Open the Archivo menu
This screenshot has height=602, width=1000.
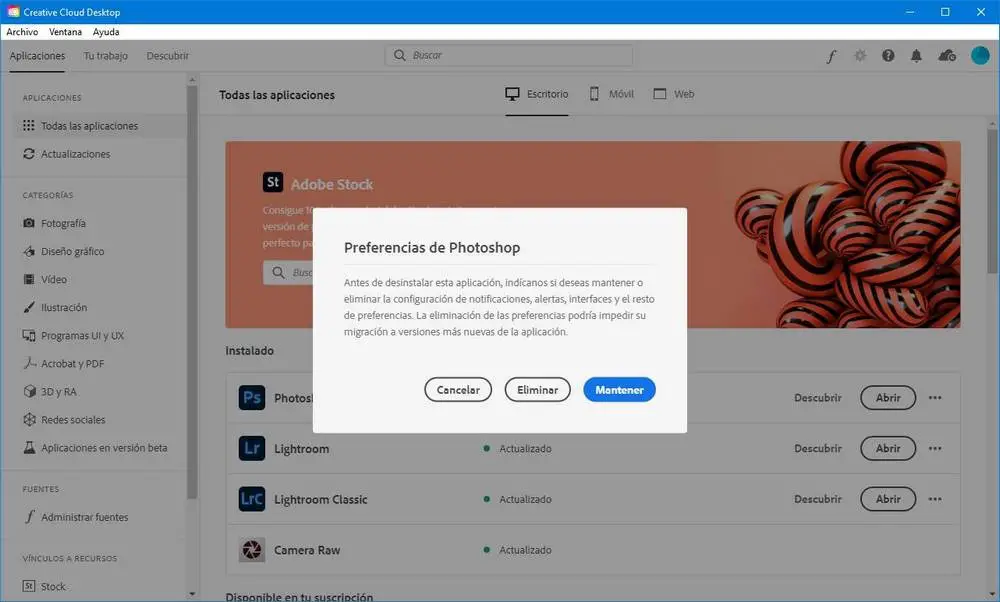pyautogui.click(x=22, y=32)
